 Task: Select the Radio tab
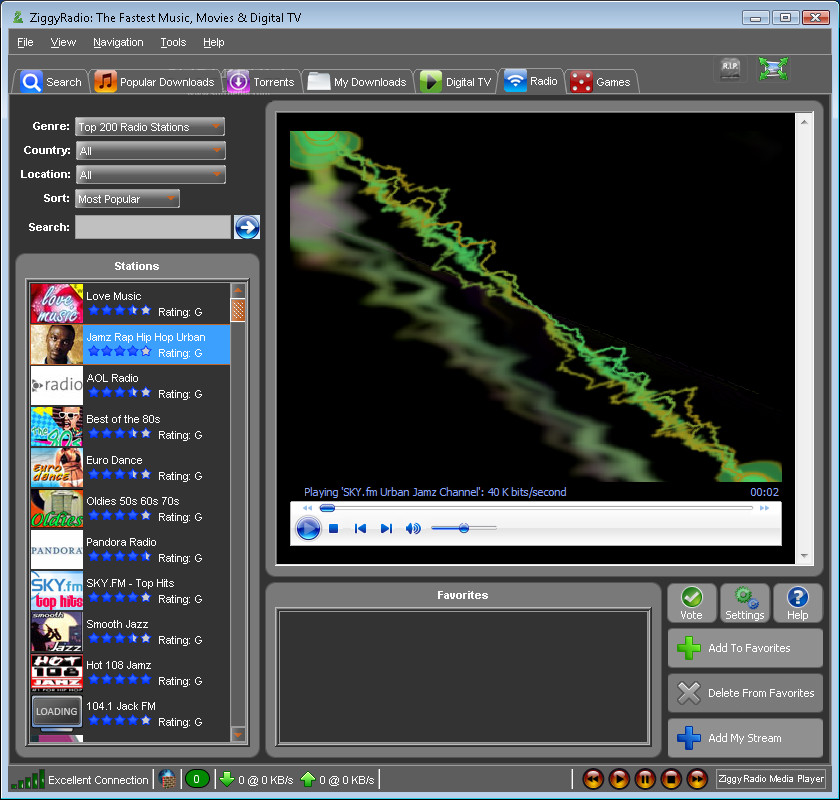532,81
